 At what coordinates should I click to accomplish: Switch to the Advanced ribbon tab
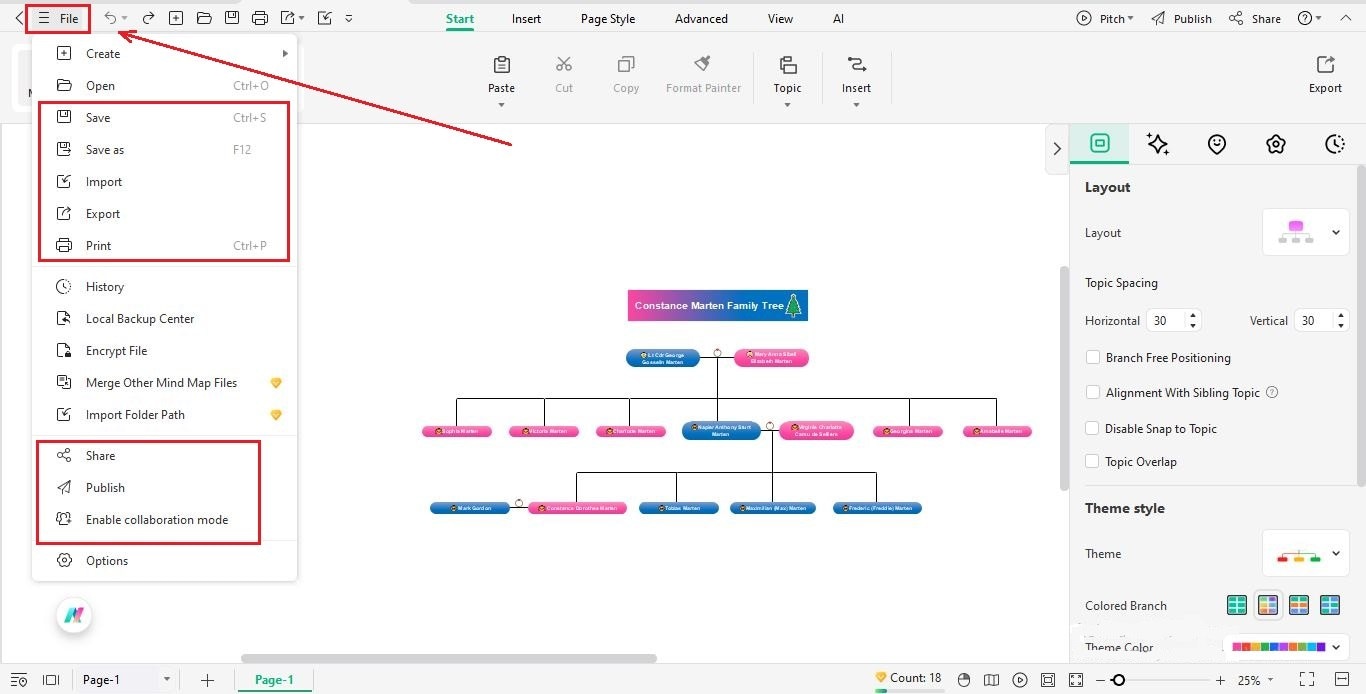click(x=701, y=18)
